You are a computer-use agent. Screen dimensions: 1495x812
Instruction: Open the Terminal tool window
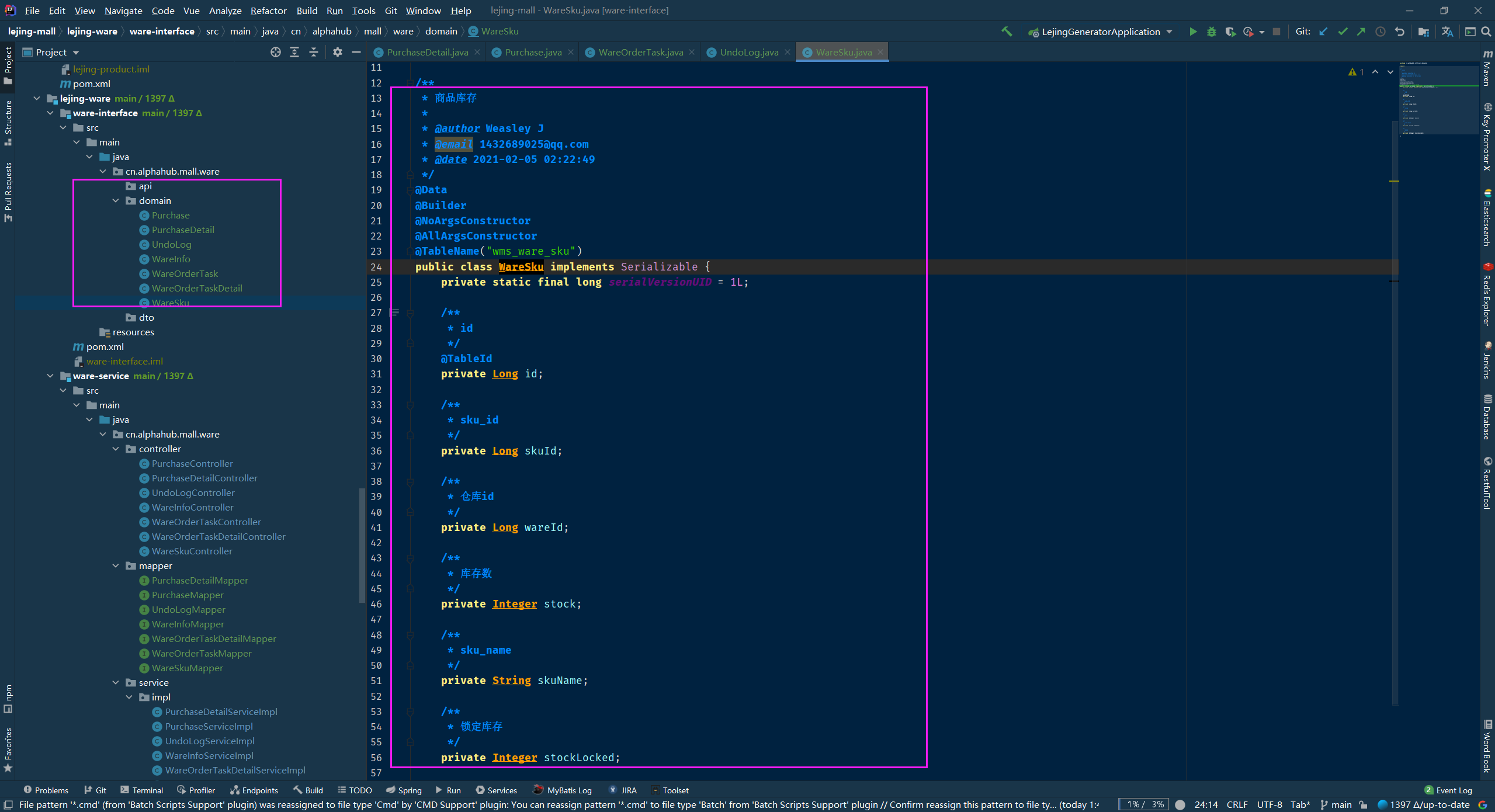point(142,790)
